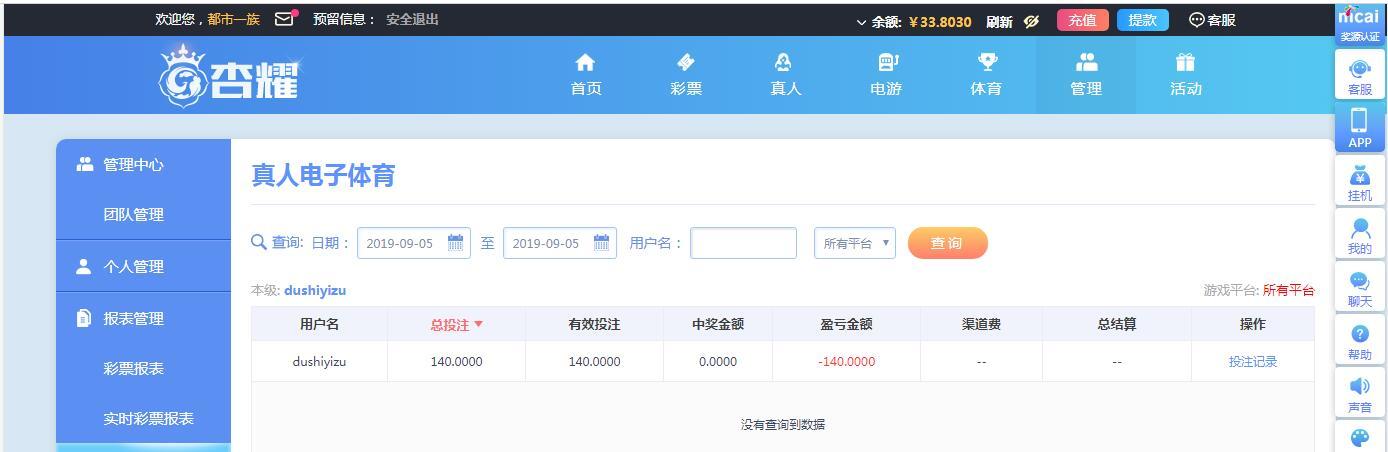Click red 所有平台 game platform label
This screenshot has width=1388, height=452.
click(1288, 291)
